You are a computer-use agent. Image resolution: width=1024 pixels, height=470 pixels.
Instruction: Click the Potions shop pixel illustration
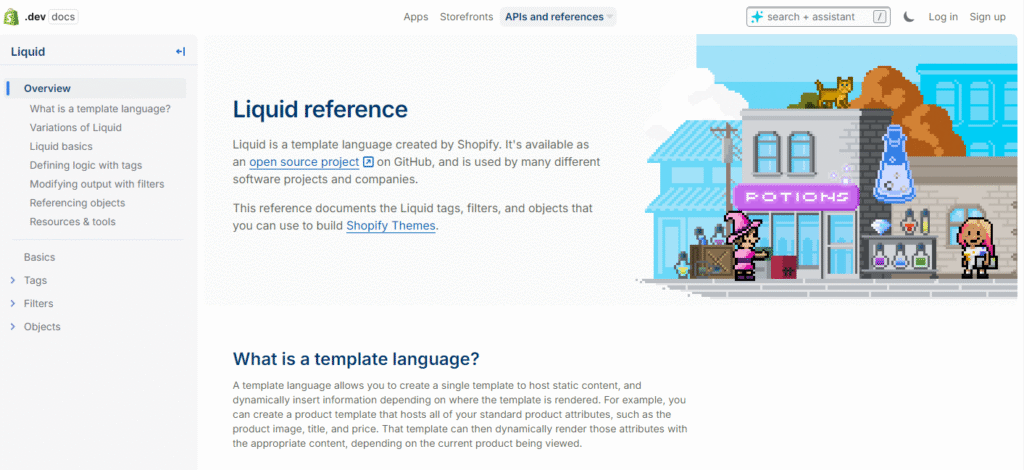coord(828,166)
